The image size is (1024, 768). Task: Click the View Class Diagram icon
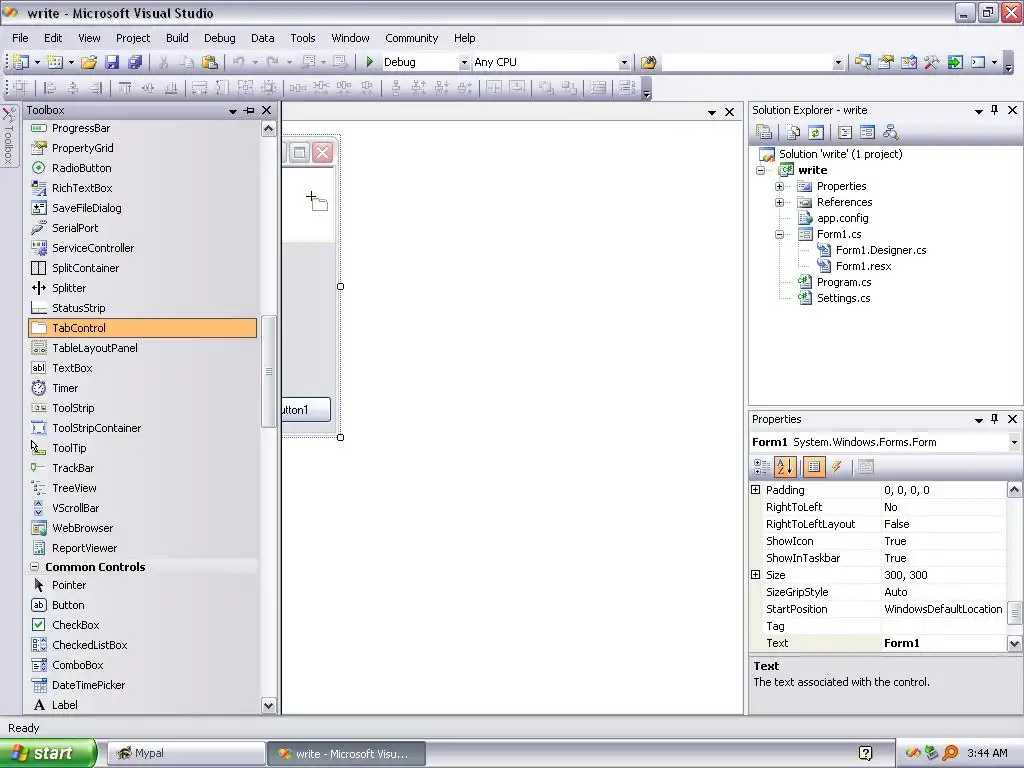tap(890, 133)
